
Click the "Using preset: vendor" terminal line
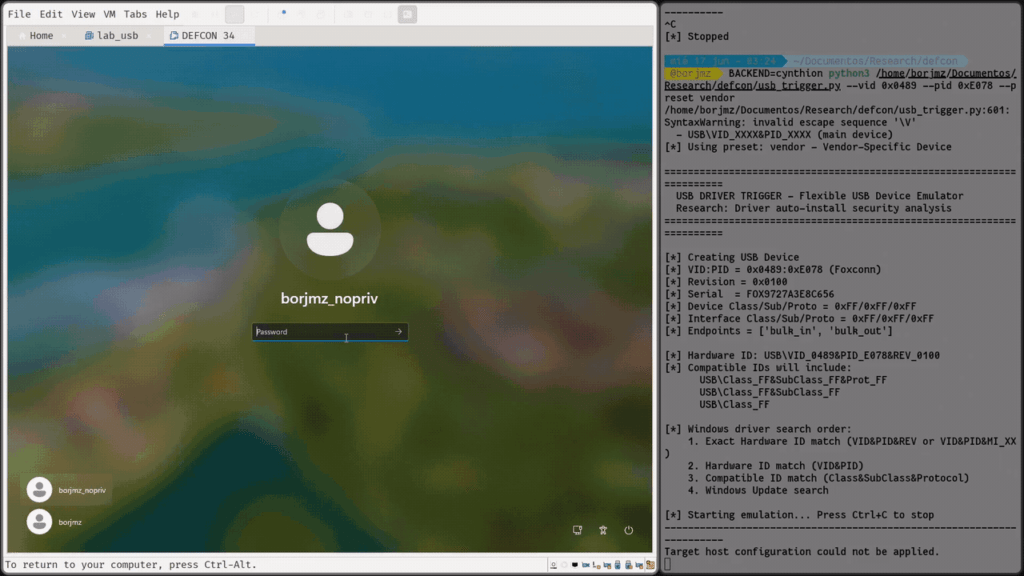point(808,147)
